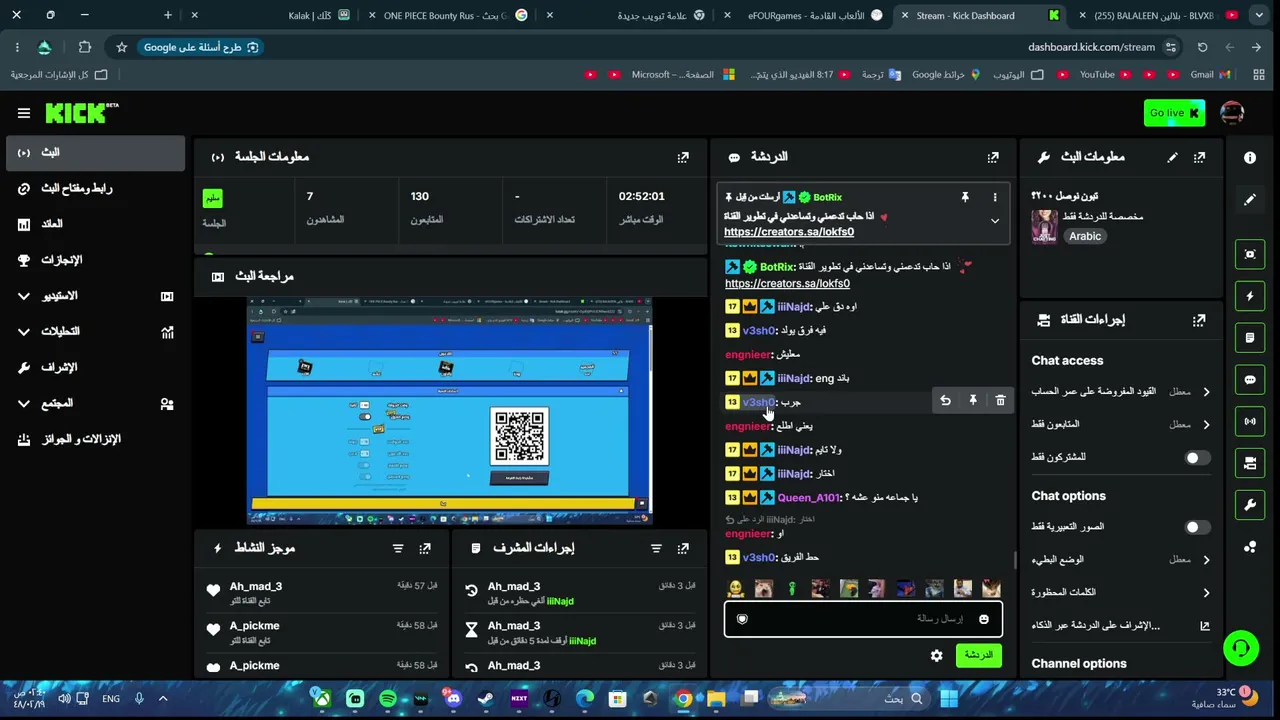Screen dimensions: 1280x720
Task: Open the emoji picker in message box
Action: click(984, 619)
